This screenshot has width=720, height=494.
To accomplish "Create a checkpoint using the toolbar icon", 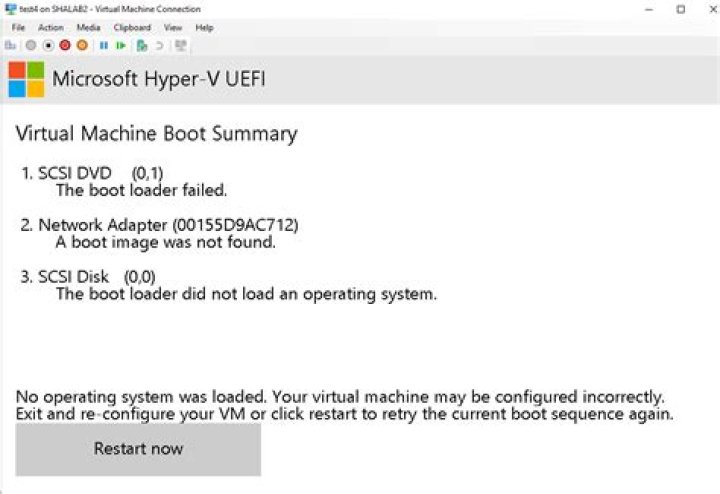I will (142, 45).
